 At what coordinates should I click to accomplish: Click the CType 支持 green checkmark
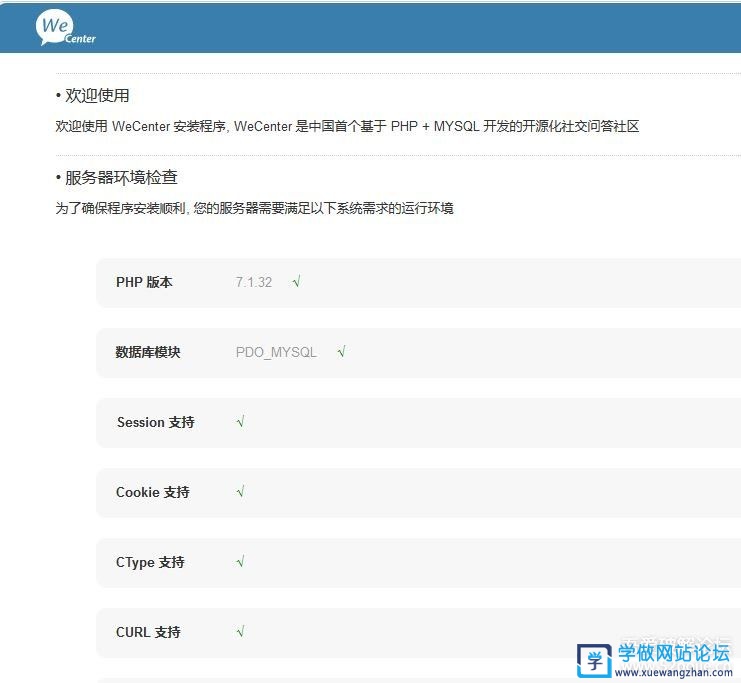(x=241, y=562)
